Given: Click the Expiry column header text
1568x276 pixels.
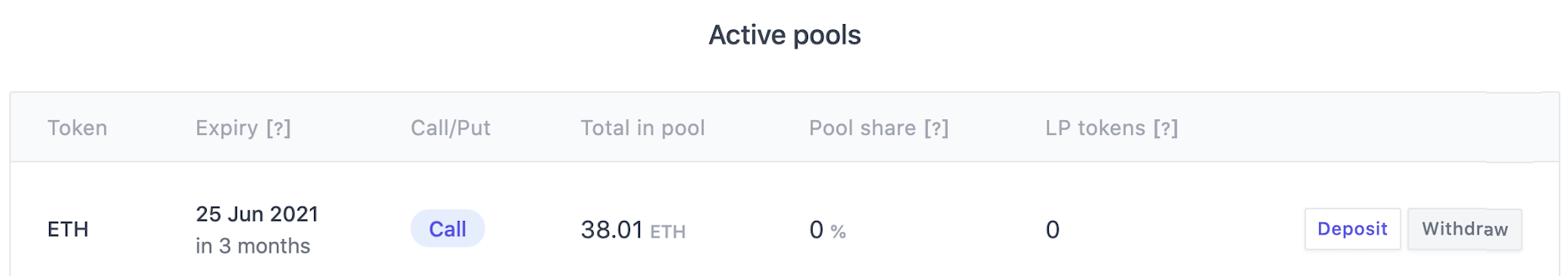Looking at the screenshot, I should click(x=226, y=128).
